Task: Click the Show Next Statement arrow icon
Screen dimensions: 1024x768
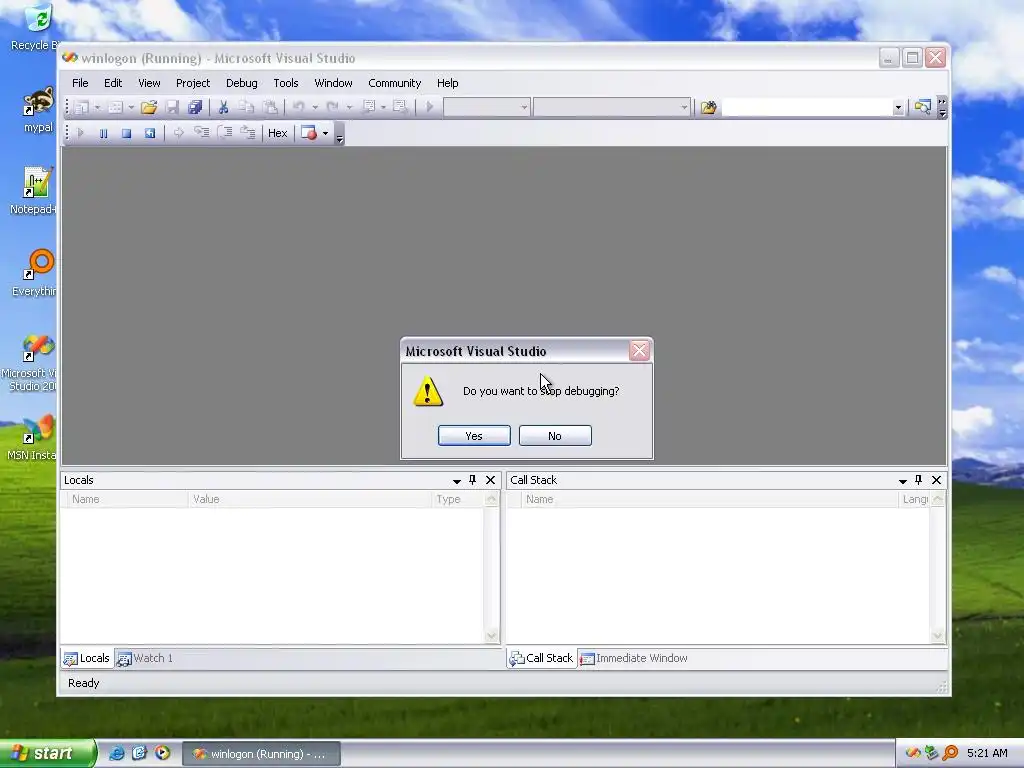Action: 178,133
